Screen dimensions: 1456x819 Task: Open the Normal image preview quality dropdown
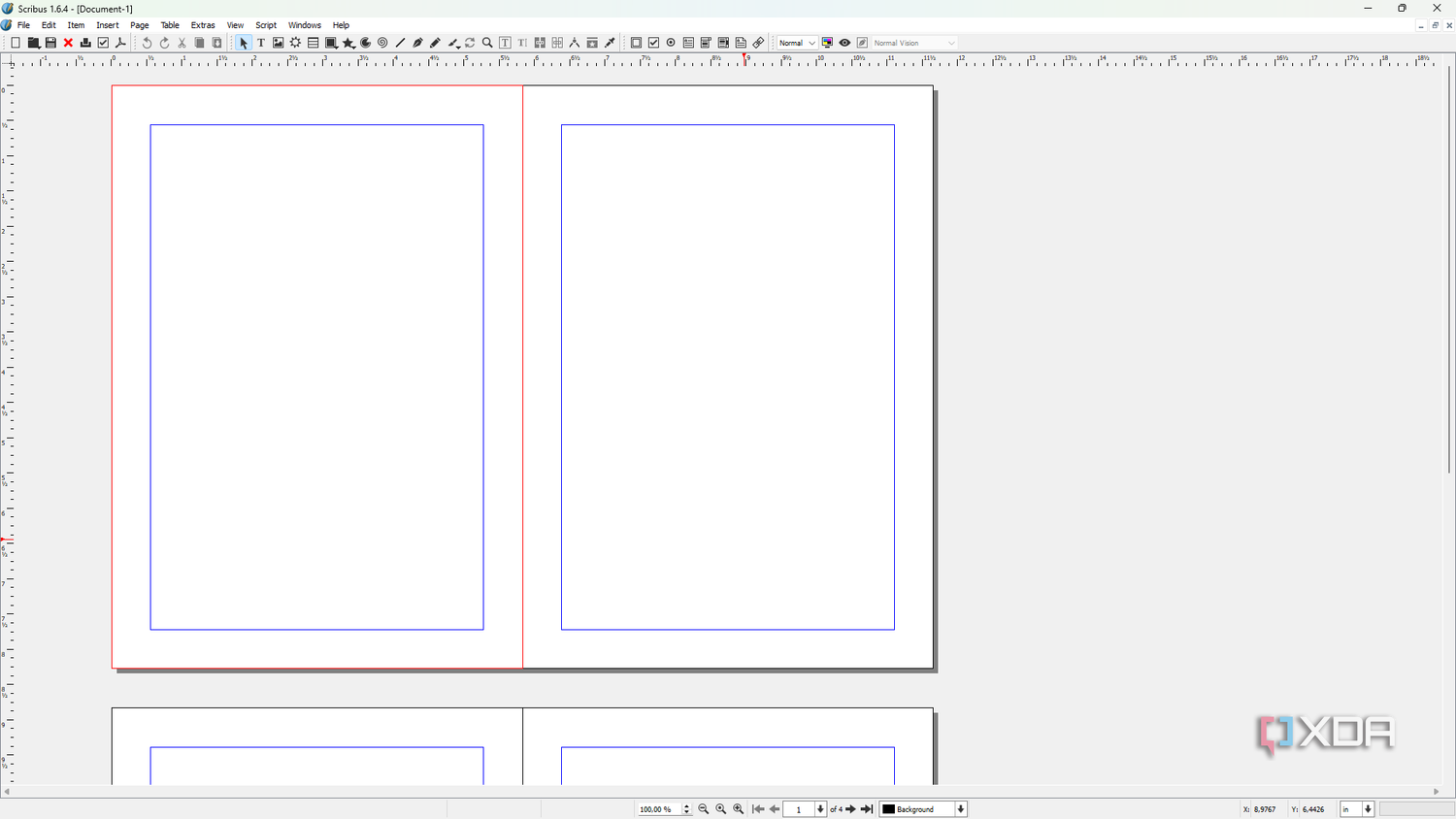click(798, 43)
